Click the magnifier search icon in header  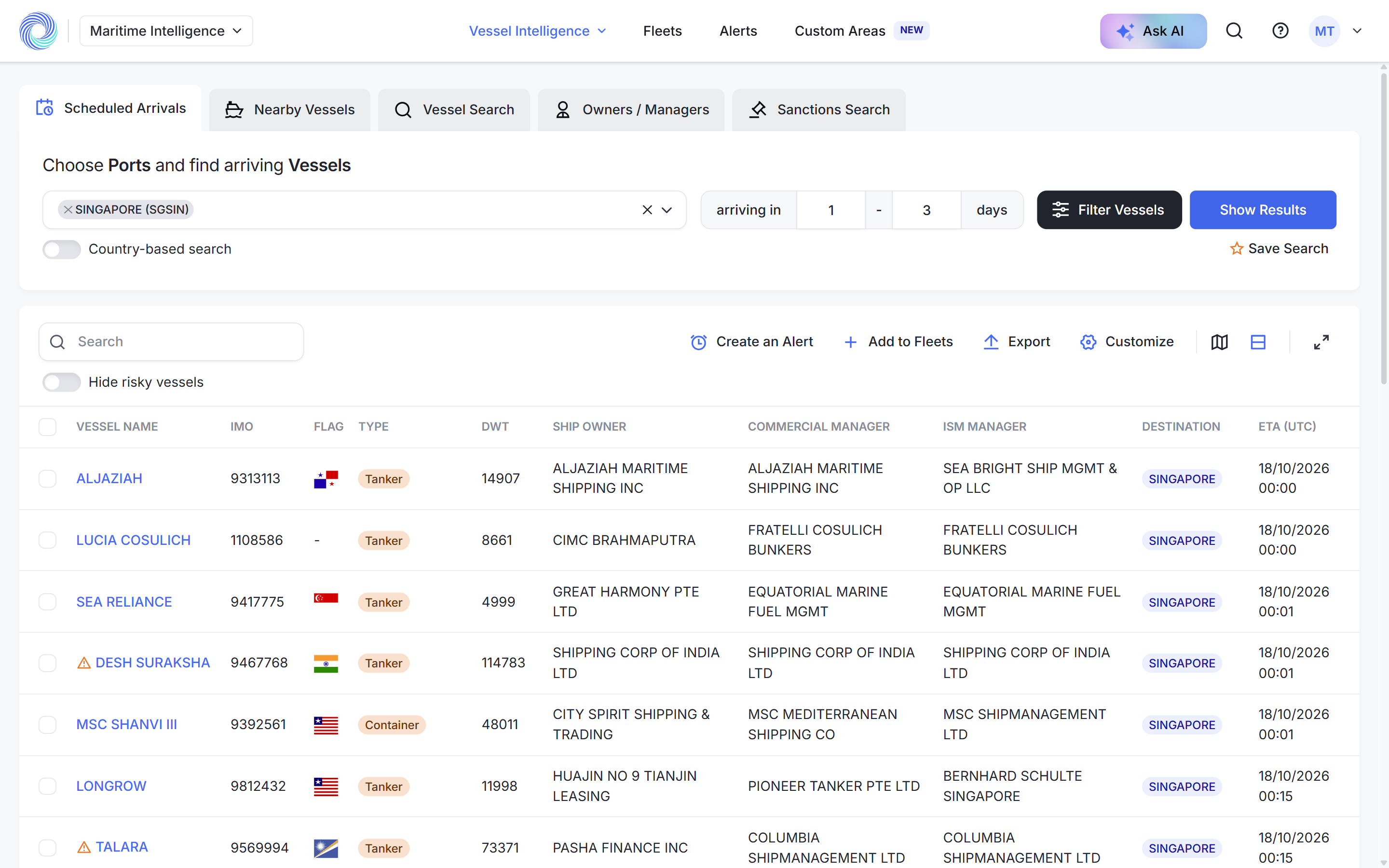(1234, 31)
